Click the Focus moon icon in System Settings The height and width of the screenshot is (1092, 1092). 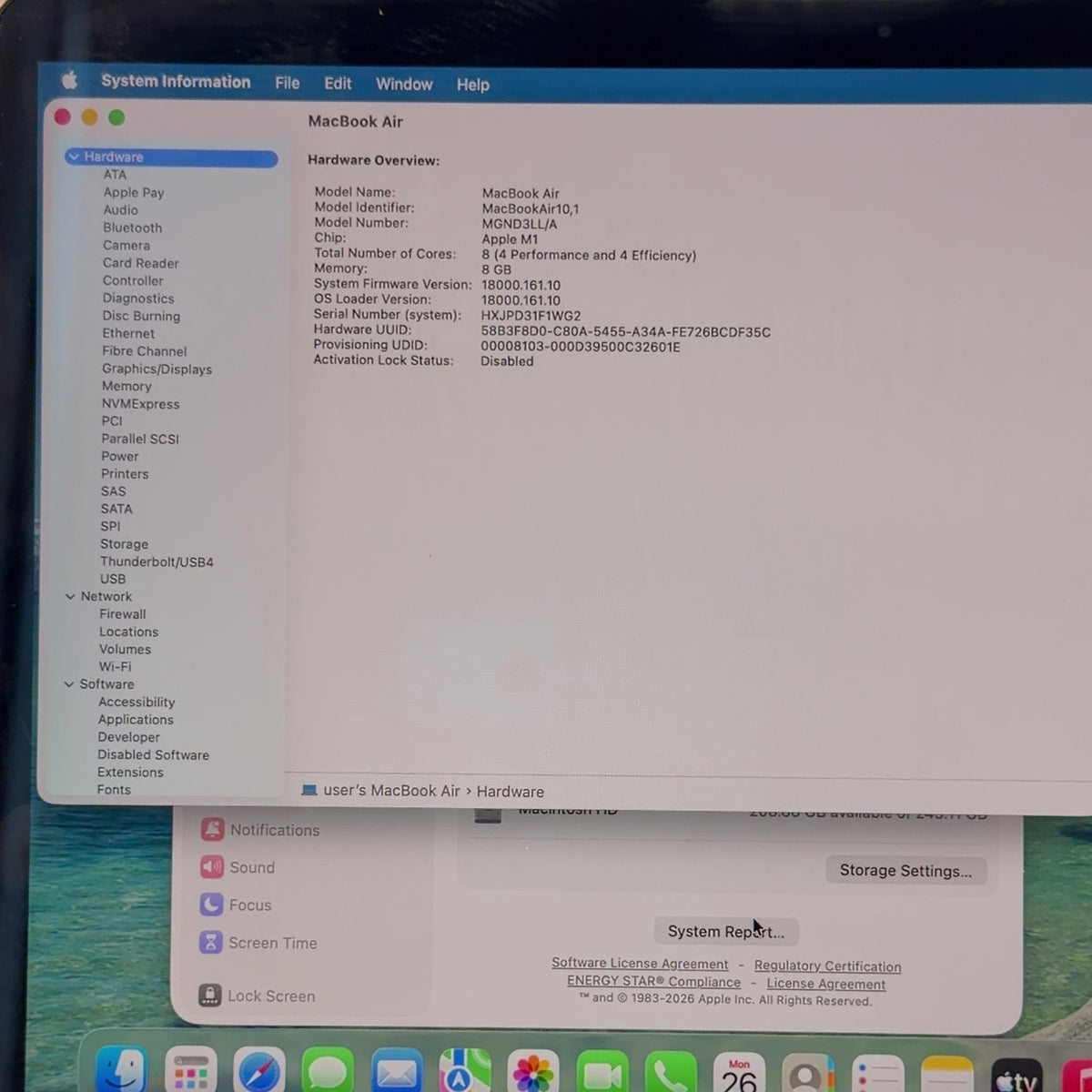(x=211, y=905)
